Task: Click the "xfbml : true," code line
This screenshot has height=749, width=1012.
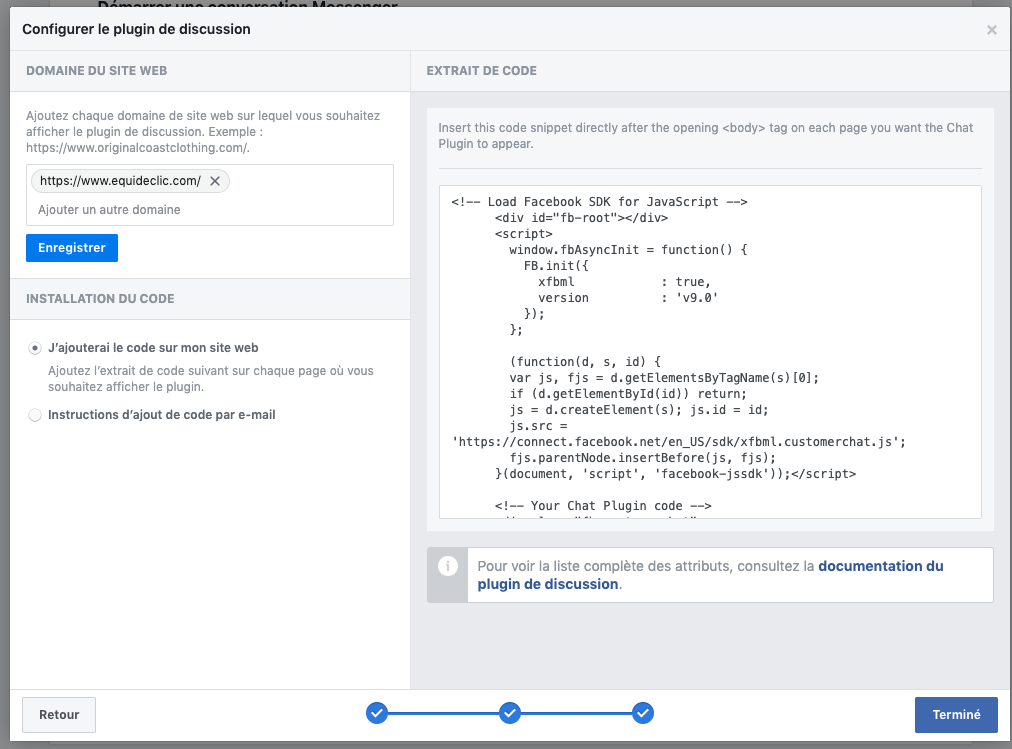Action: coord(624,282)
